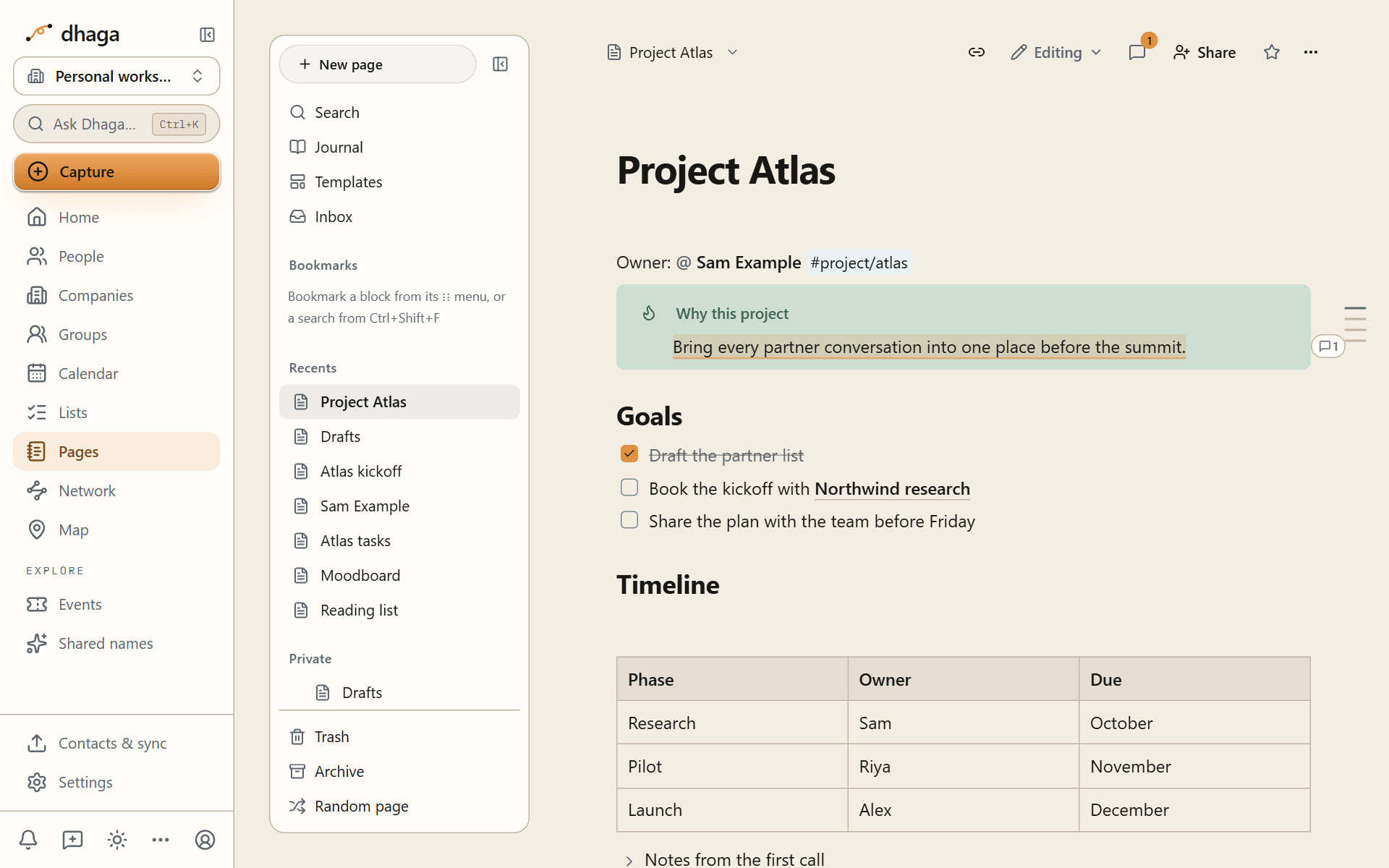Open notifications bell icon
The width and height of the screenshot is (1389, 868).
pyautogui.click(x=28, y=840)
